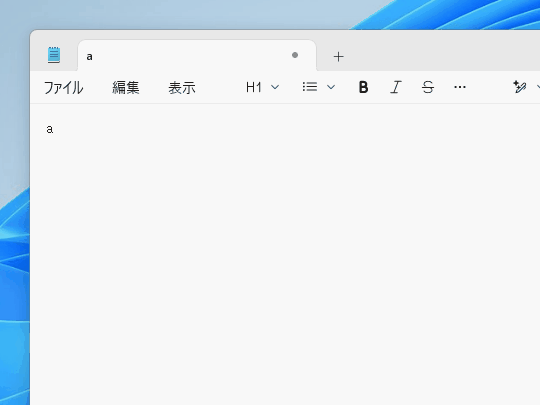Expand the H1 heading dropdown

coord(262,87)
